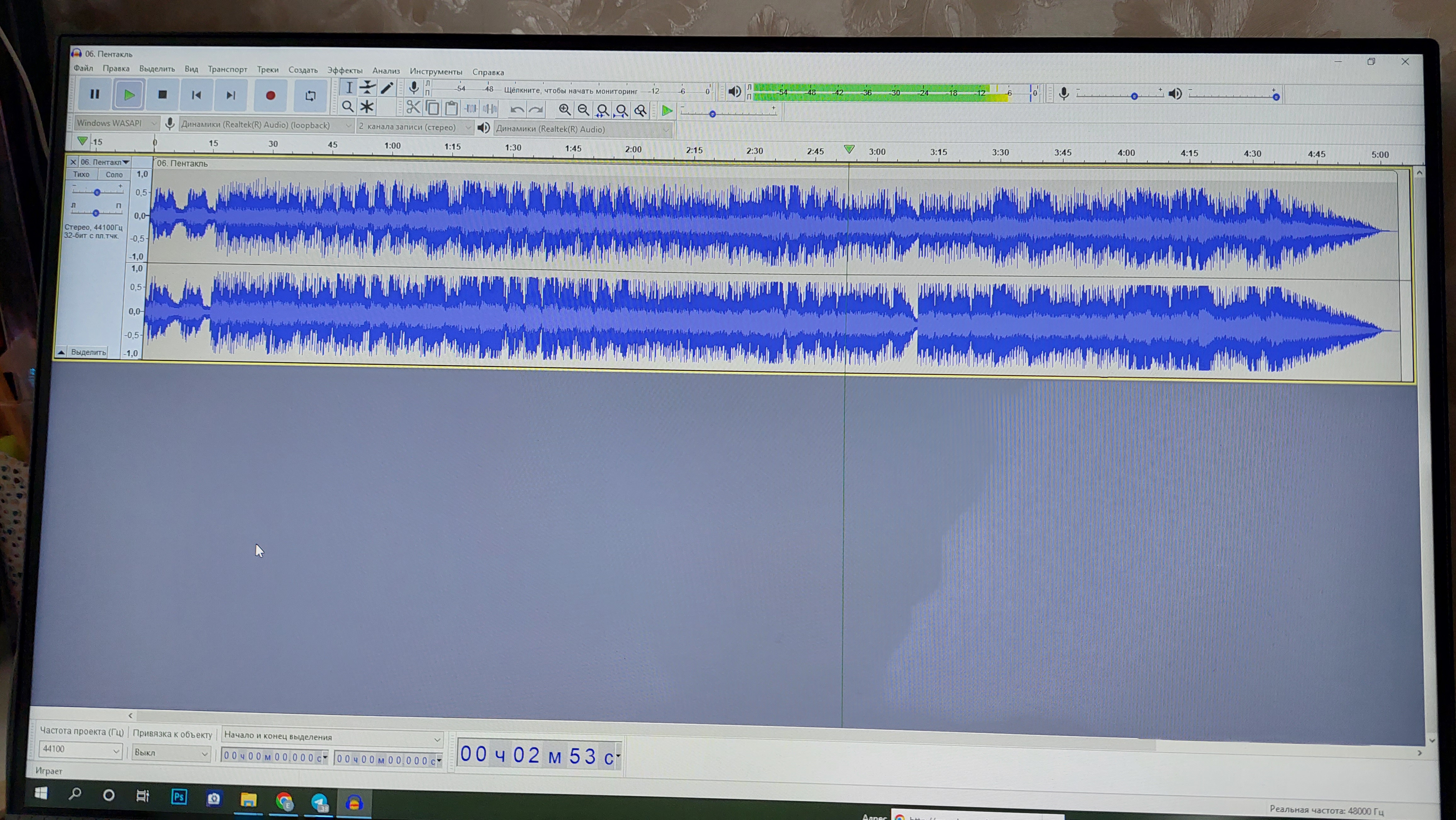Image resolution: width=1456 pixels, height=820 pixels.
Task: Open the Вид menu
Action: click(x=191, y=69)
